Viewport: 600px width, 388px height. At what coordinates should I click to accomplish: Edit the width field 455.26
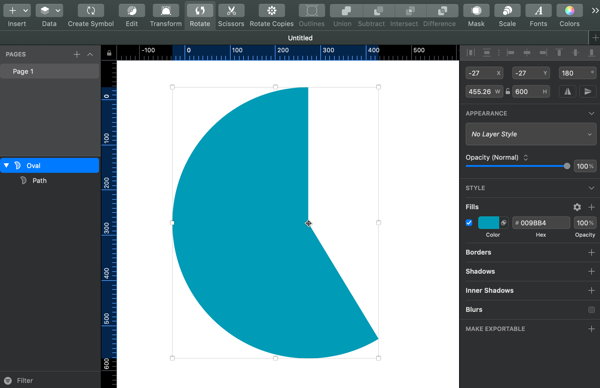(484, 91)
